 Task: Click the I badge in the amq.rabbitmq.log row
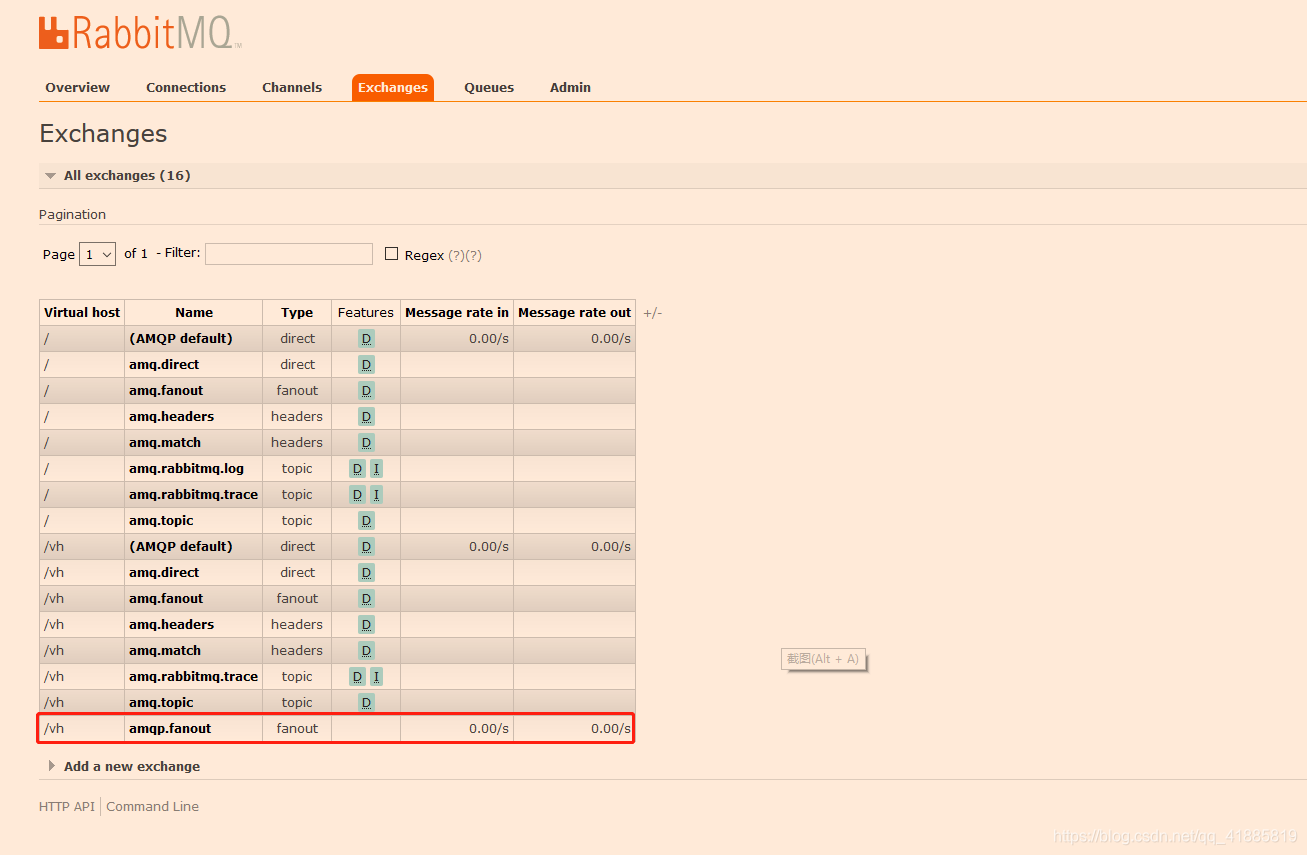pos(376,469)
